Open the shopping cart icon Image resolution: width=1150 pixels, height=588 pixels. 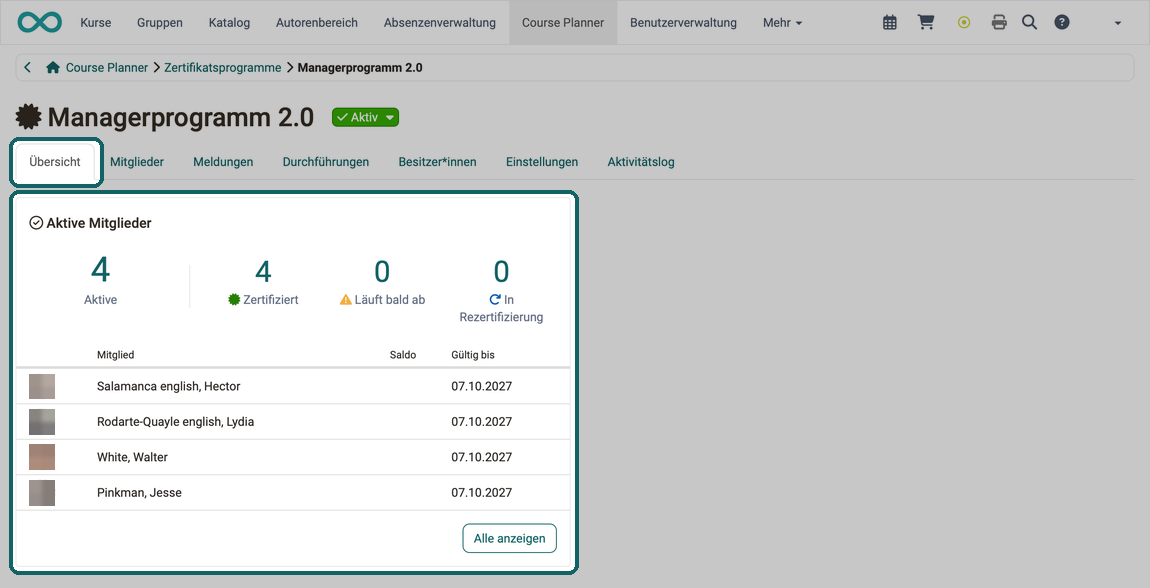(x=926, y=23)
